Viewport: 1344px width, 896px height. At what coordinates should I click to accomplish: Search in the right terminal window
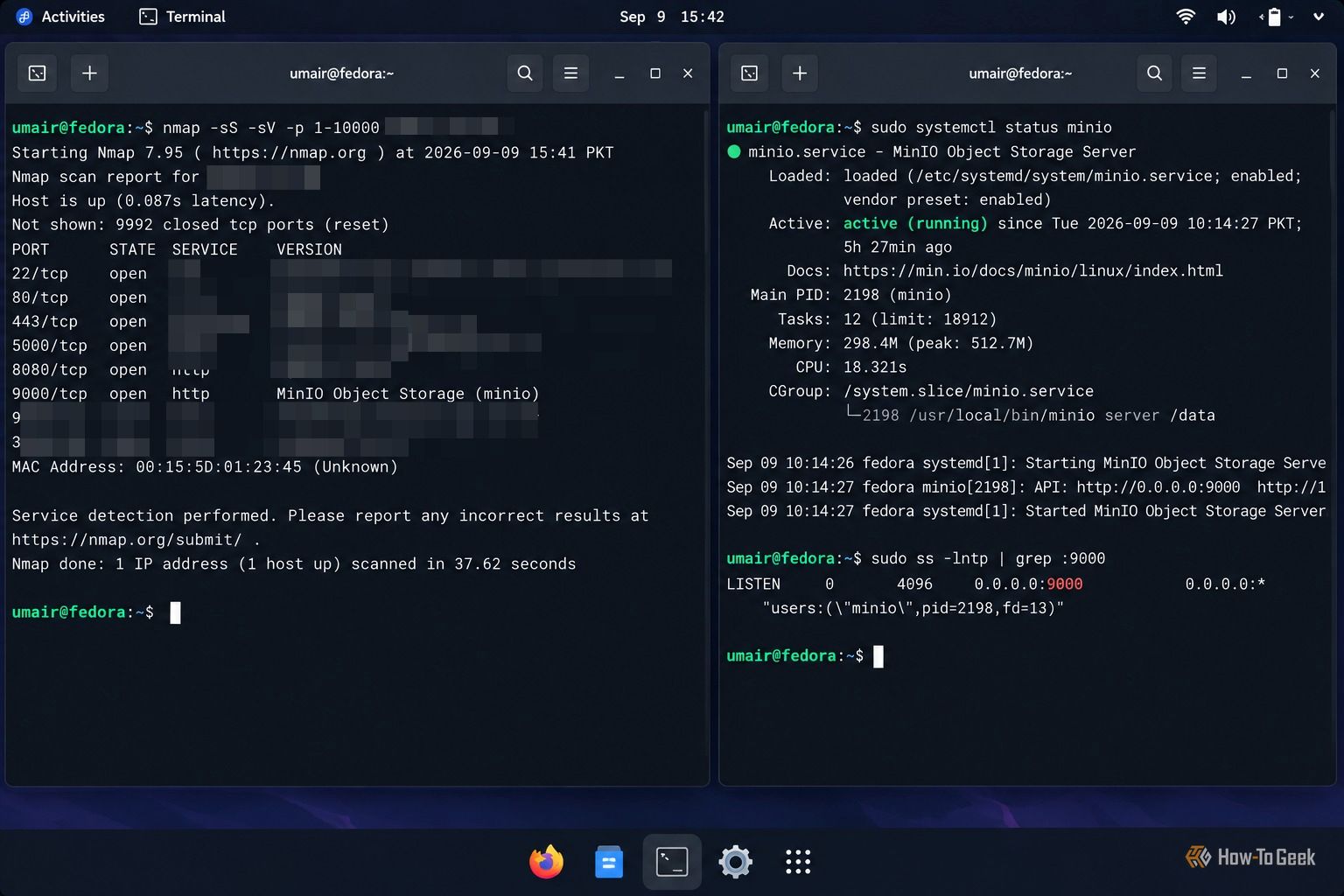[x=1155, y=73]
